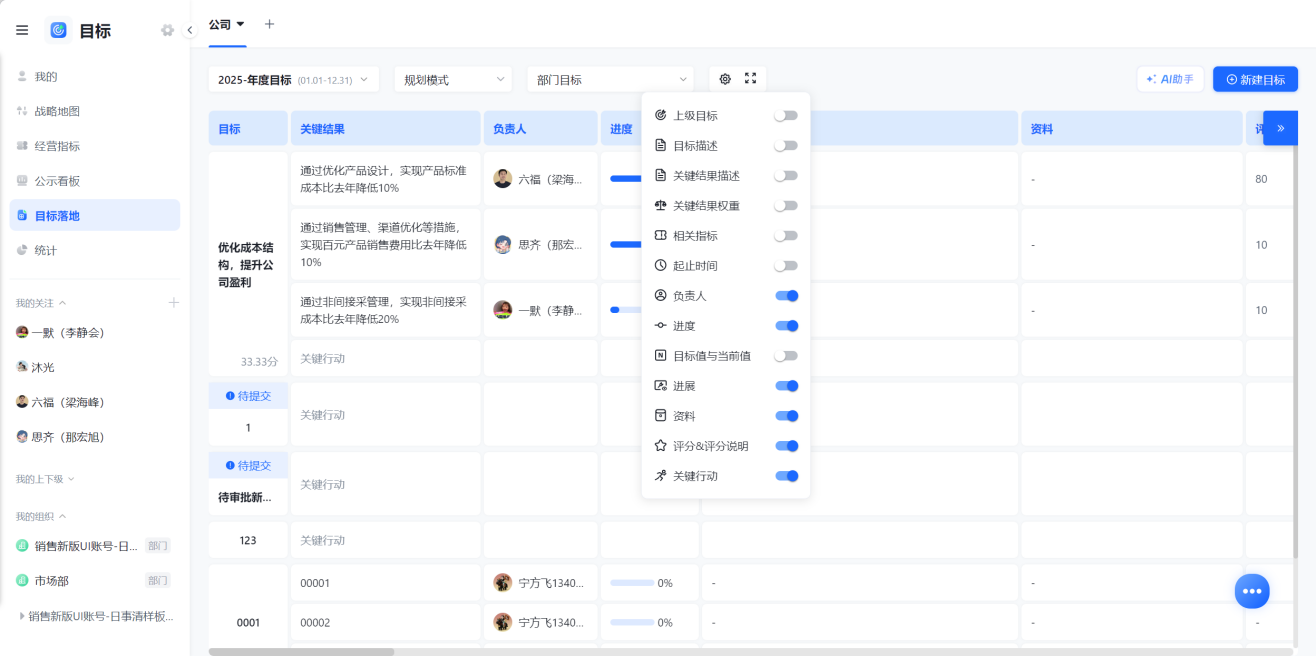Open 战略地图 in sidebar

click(95, 111)
